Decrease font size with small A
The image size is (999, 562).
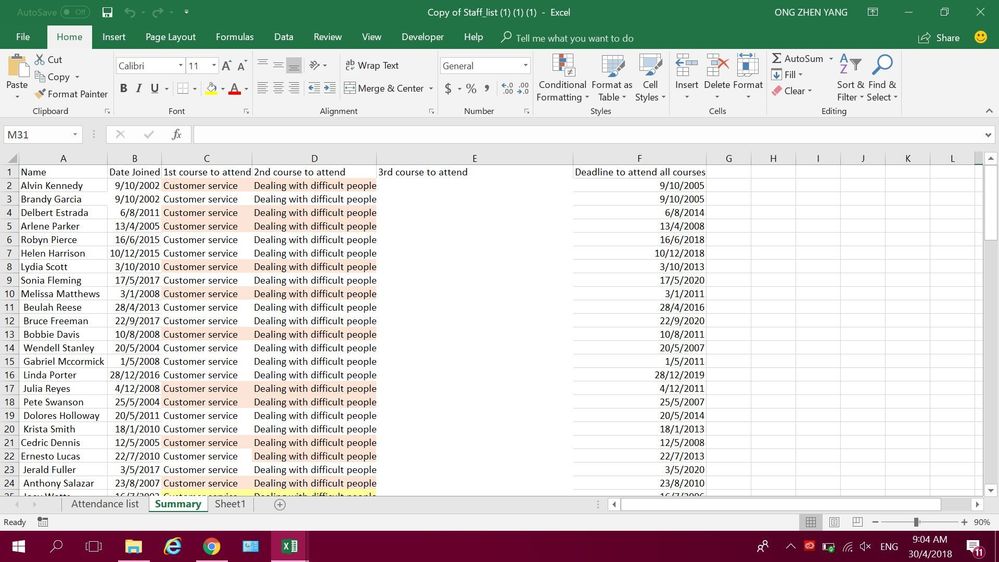click(242, 66)
